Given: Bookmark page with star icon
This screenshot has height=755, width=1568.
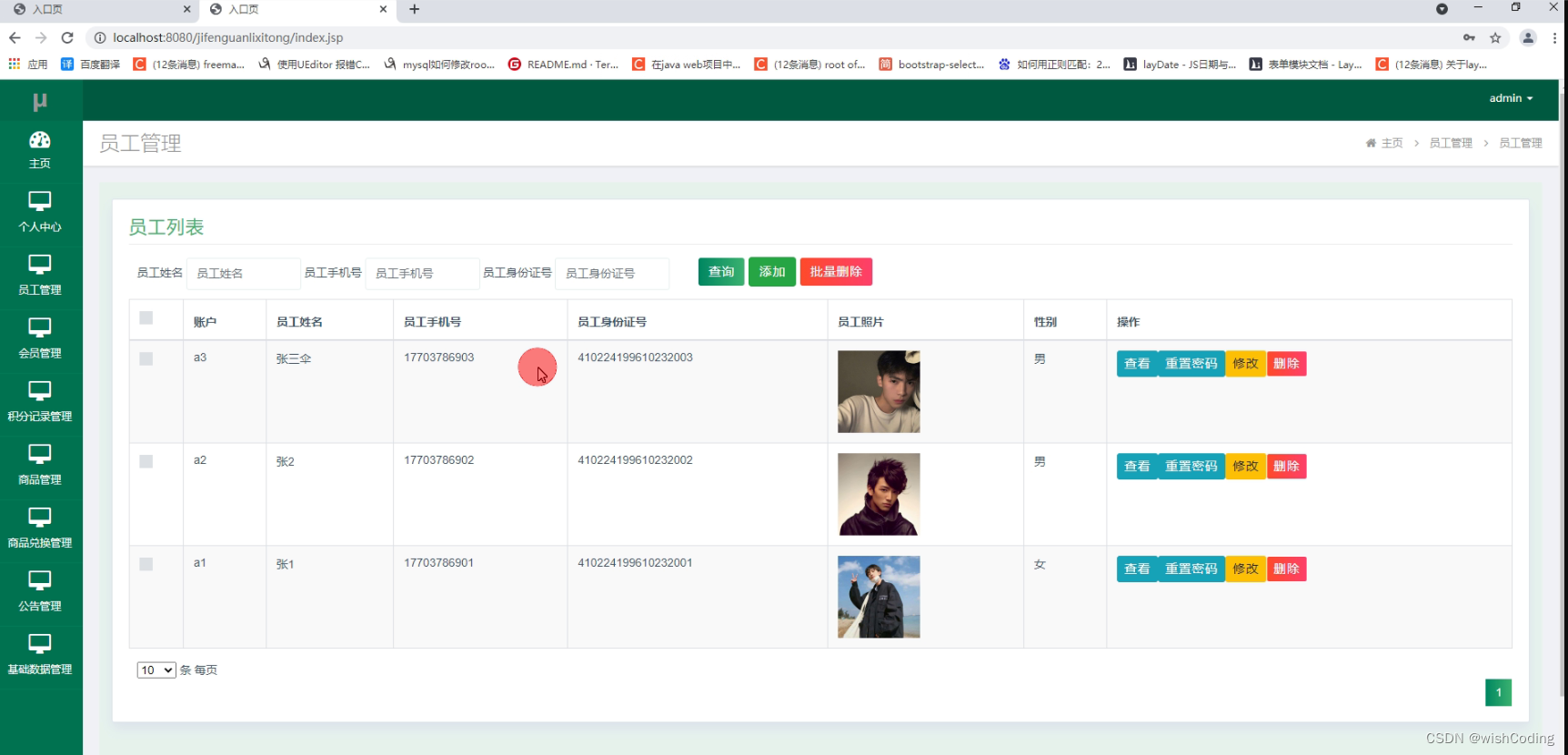Looking at the screenshot, I should (x=1495, y=37).
